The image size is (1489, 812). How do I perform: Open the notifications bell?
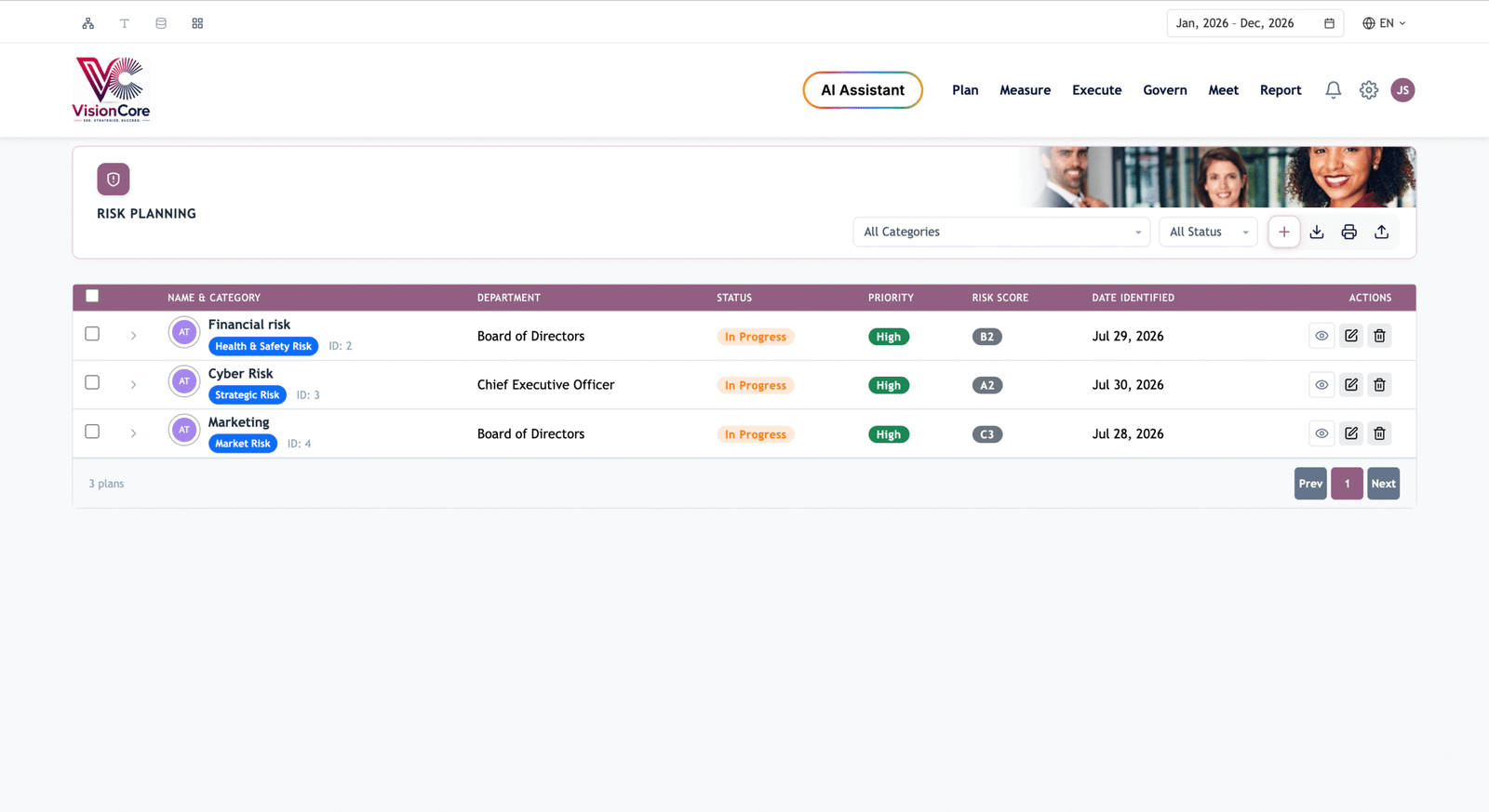[1334, 90]
